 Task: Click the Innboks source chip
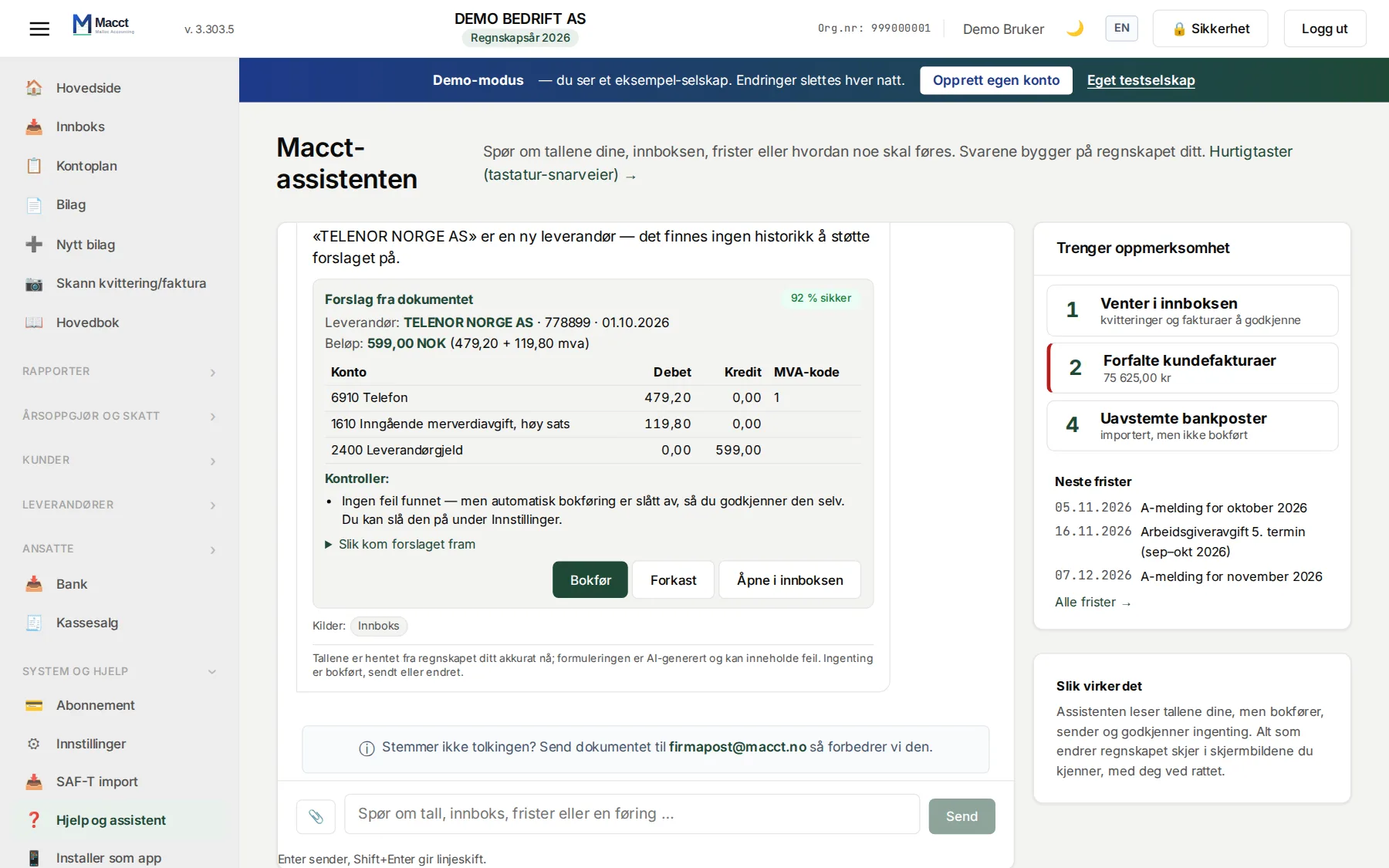pos(378,626)
